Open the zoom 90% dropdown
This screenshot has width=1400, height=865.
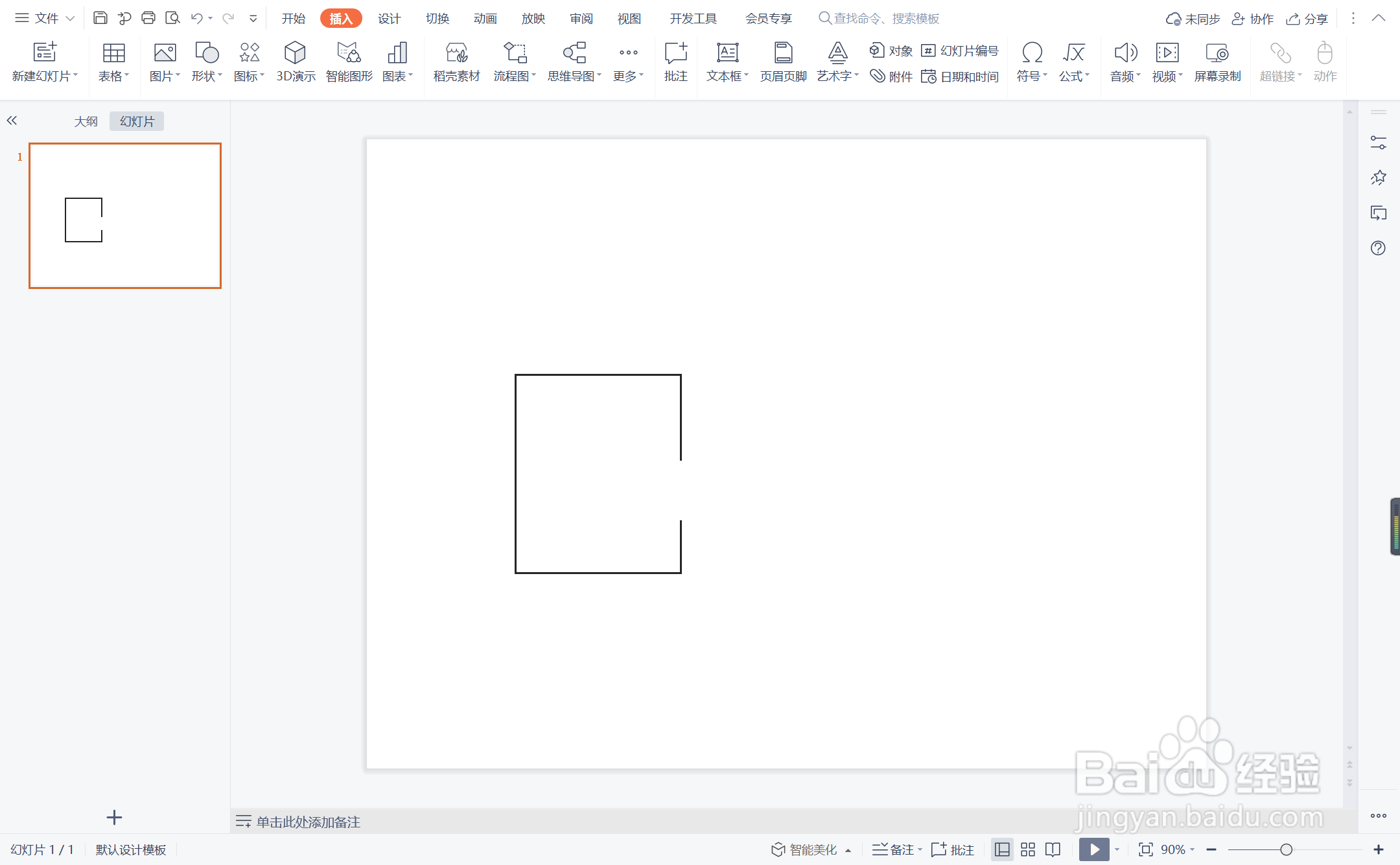(1193, 849)
